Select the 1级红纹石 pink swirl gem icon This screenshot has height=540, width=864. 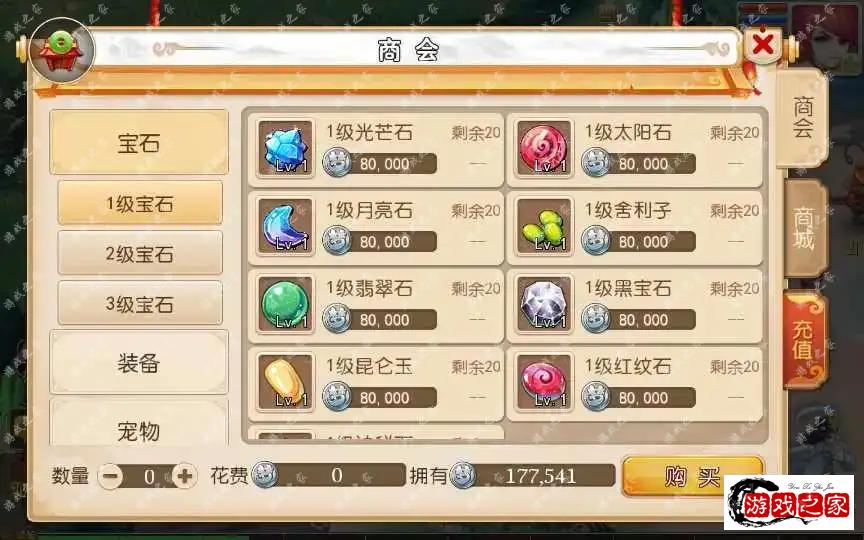pyautogui.click(x=544, y=382)
